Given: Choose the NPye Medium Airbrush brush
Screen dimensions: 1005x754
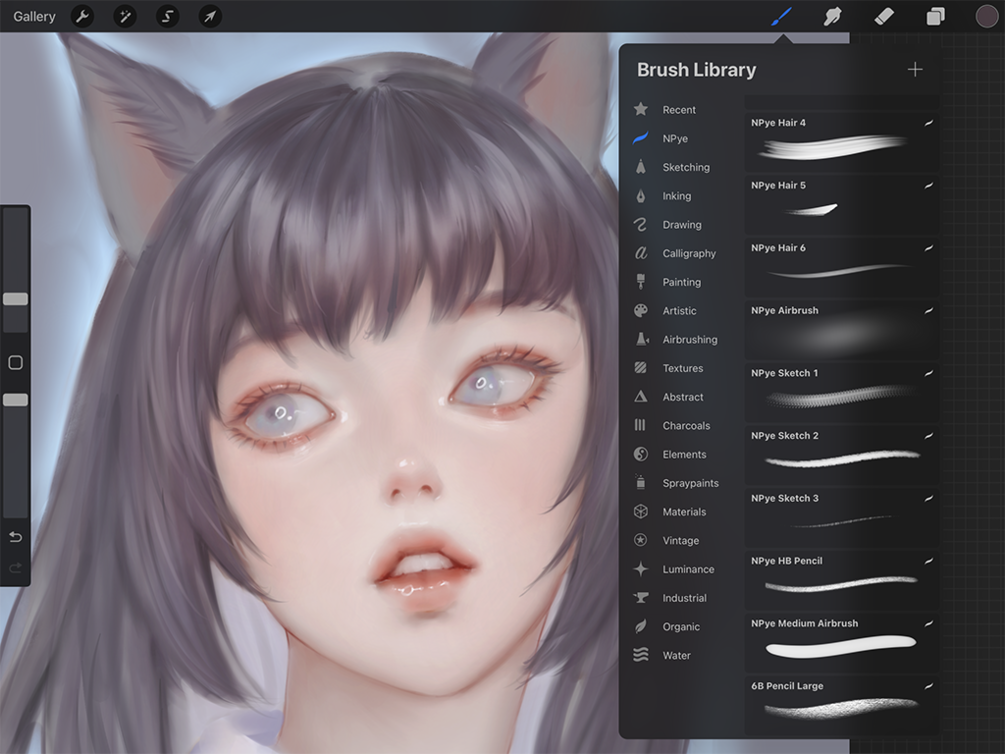Looking at the screenshot, I should pos(842,642).
